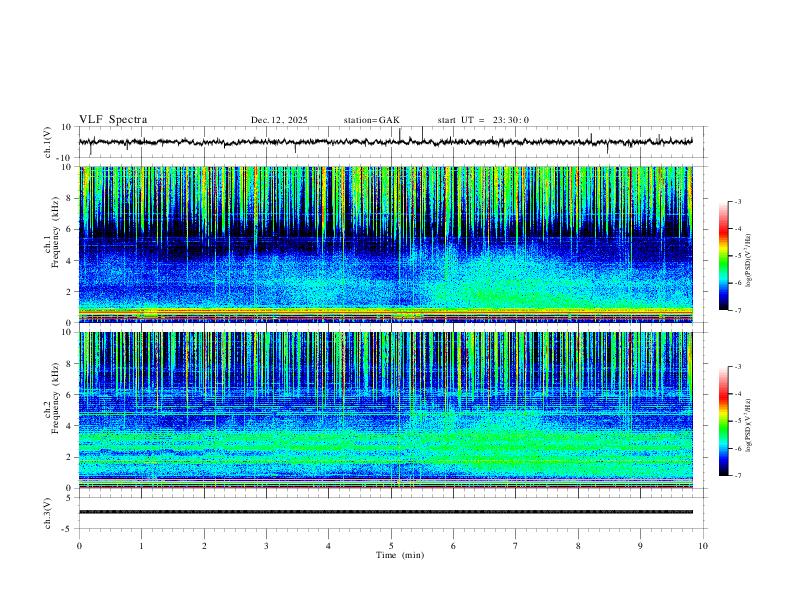This screenshot has height=612, width=792.
Task: Click the ch.1 'log(PSD)(V²/Hz)' colorbar label
Action: tap(749, 260)
